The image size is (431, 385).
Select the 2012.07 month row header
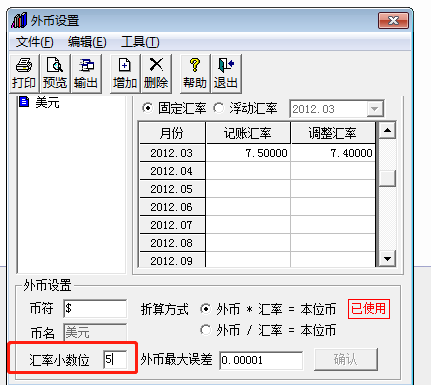[x=172, y=225]
